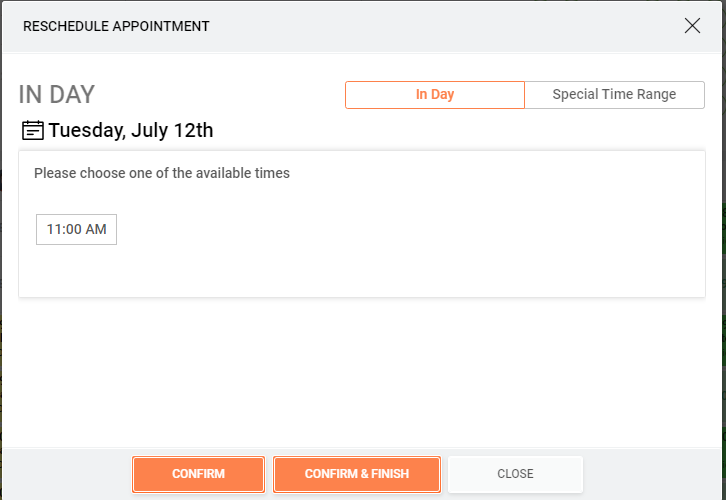Click the CLOSE button in the footer

pyautogui.click(x=515, y=474)
